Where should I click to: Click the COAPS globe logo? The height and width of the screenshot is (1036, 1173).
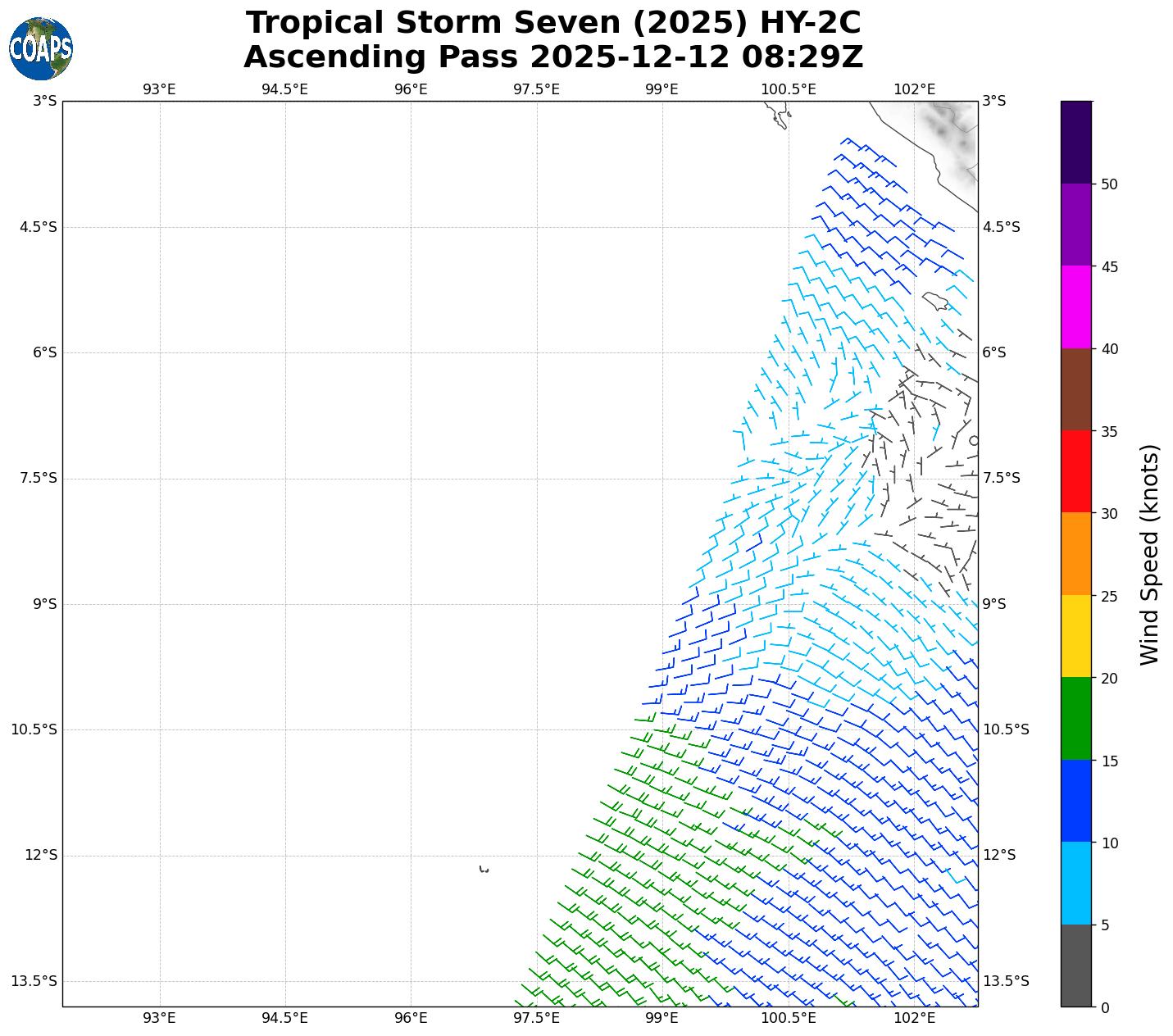click(41, 49)
